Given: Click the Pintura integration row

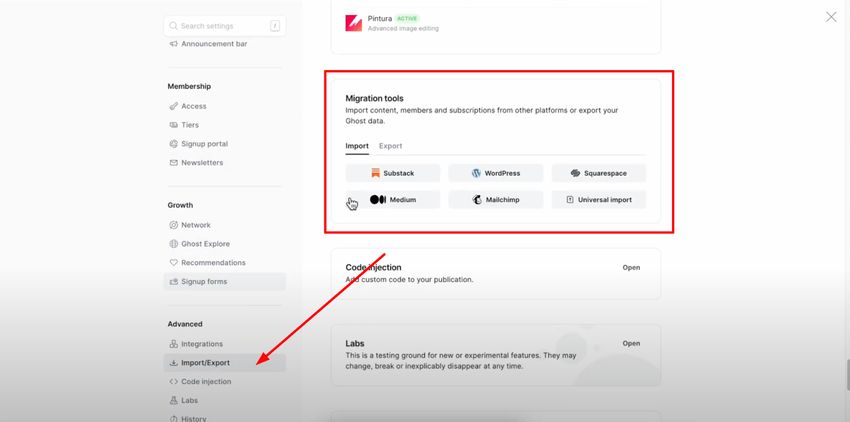Looking at the screenshot, I should (495, 23).
